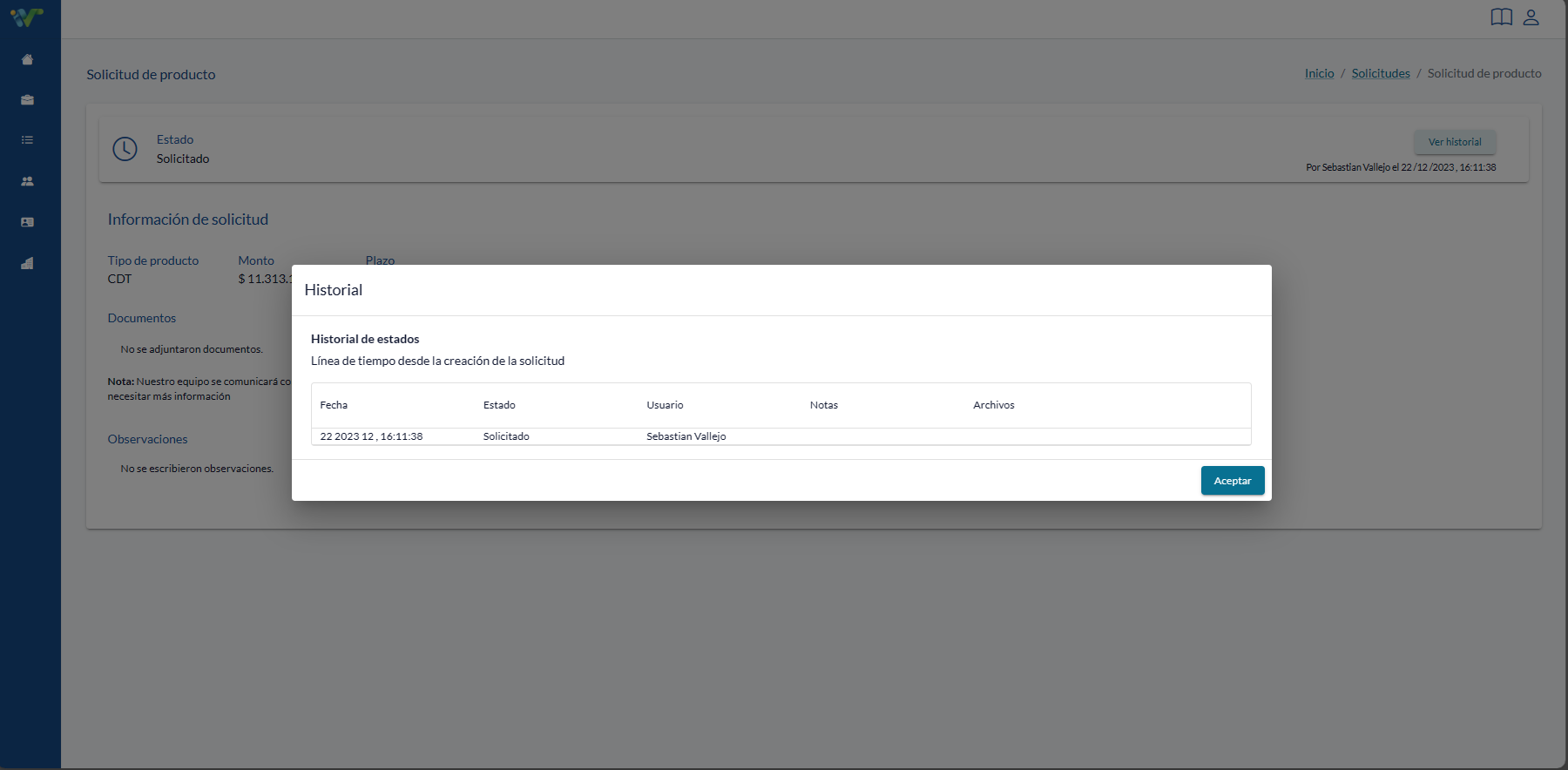Click the No se escribieron observaciones text
Screen dimensions: 1568x770
tap(197, 469)
